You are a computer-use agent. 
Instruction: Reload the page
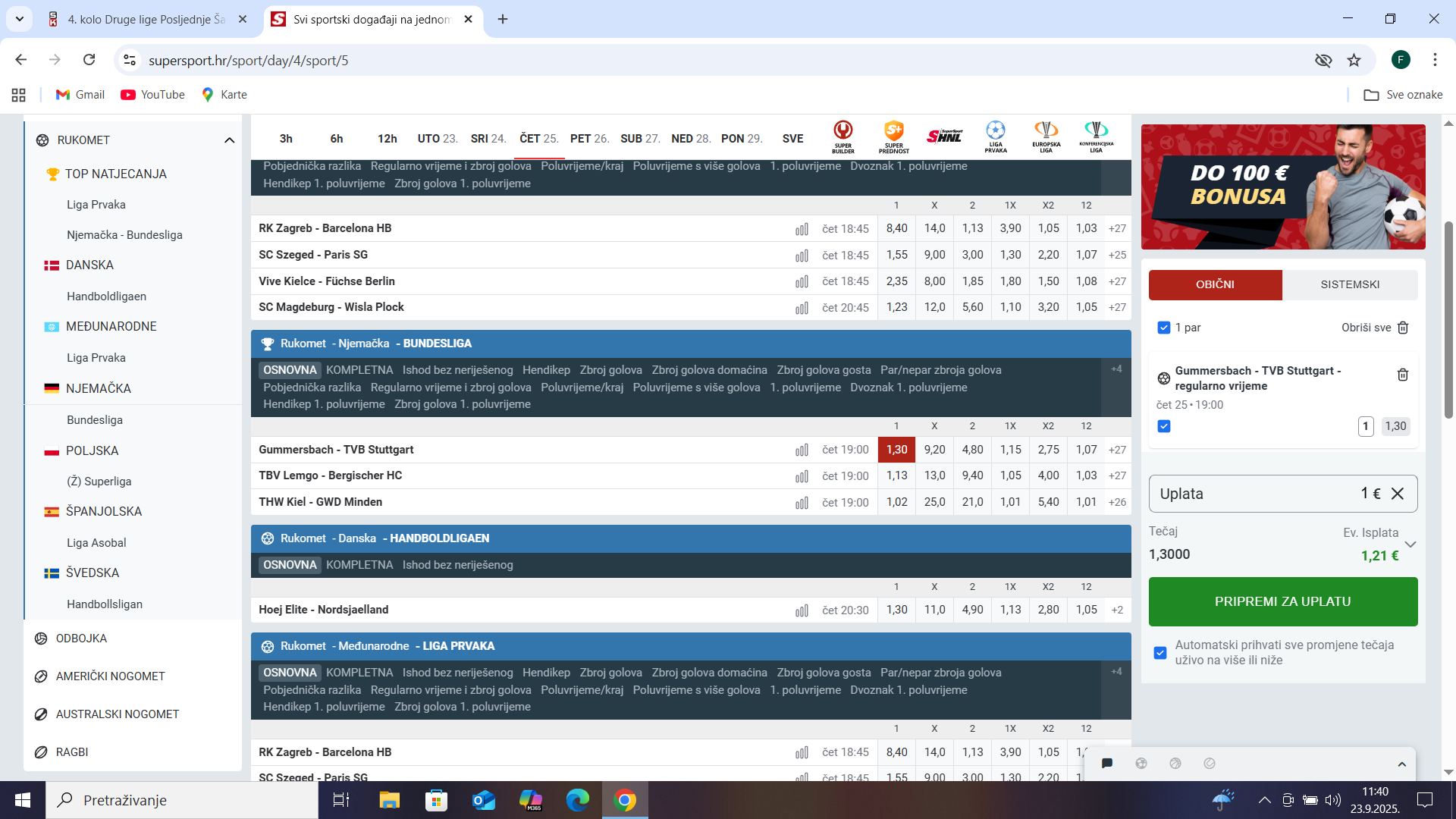(89, 60)
